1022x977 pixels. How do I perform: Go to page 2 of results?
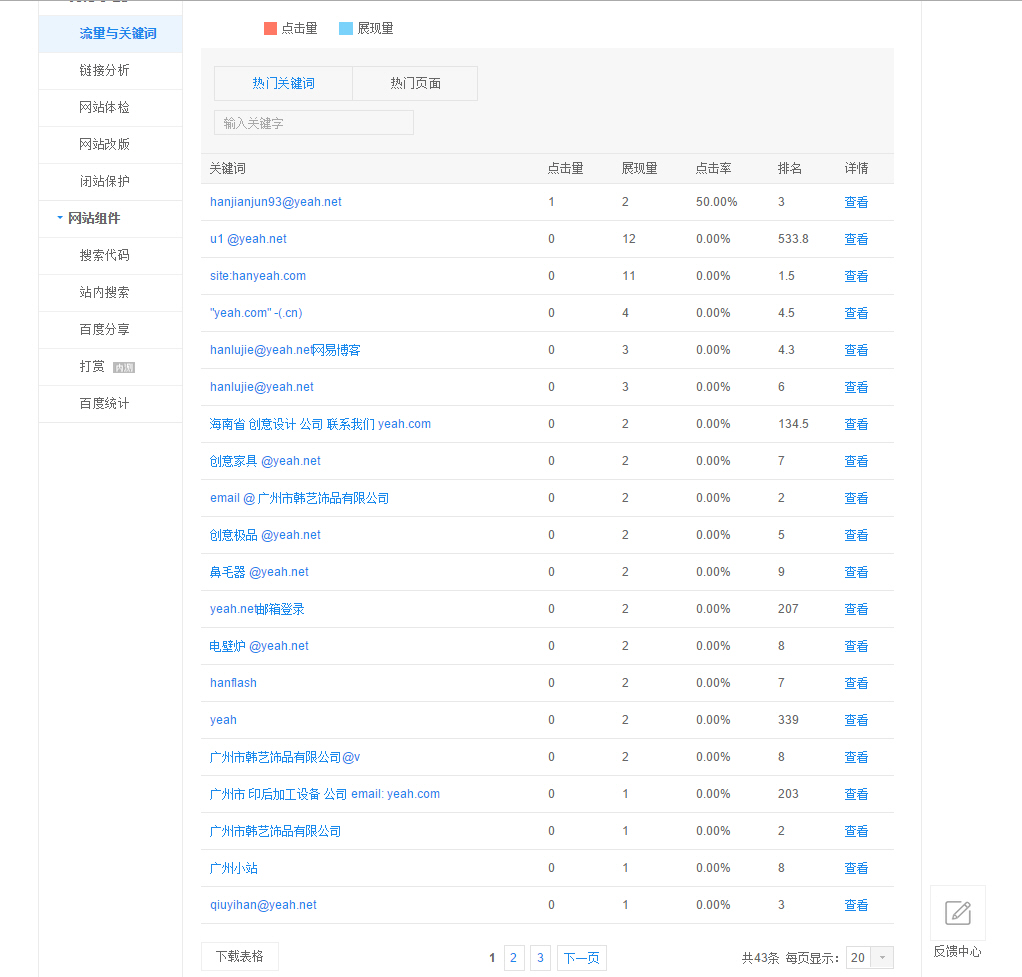514,957
